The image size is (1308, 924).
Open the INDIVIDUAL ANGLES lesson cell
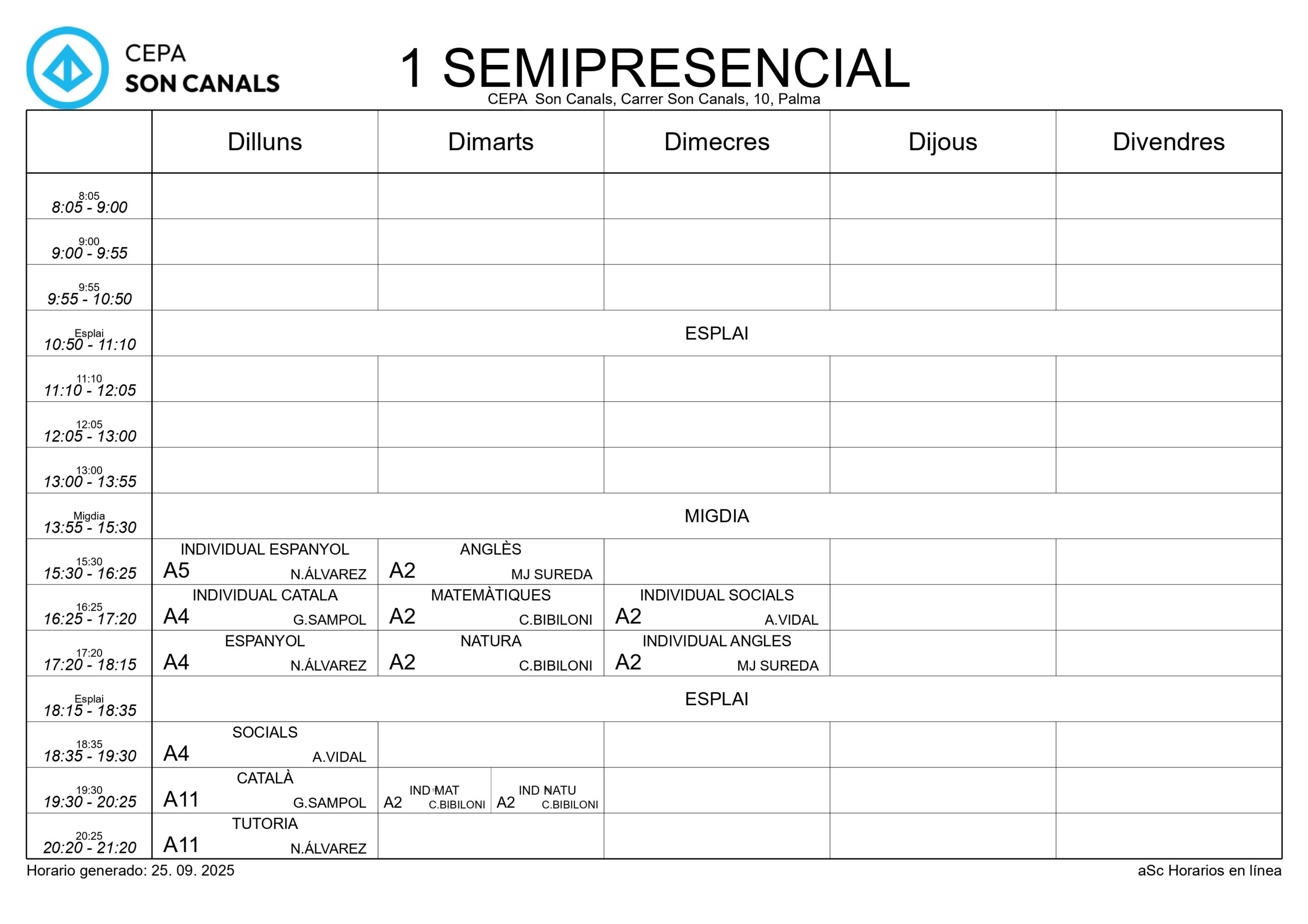(x=716, y=653)
